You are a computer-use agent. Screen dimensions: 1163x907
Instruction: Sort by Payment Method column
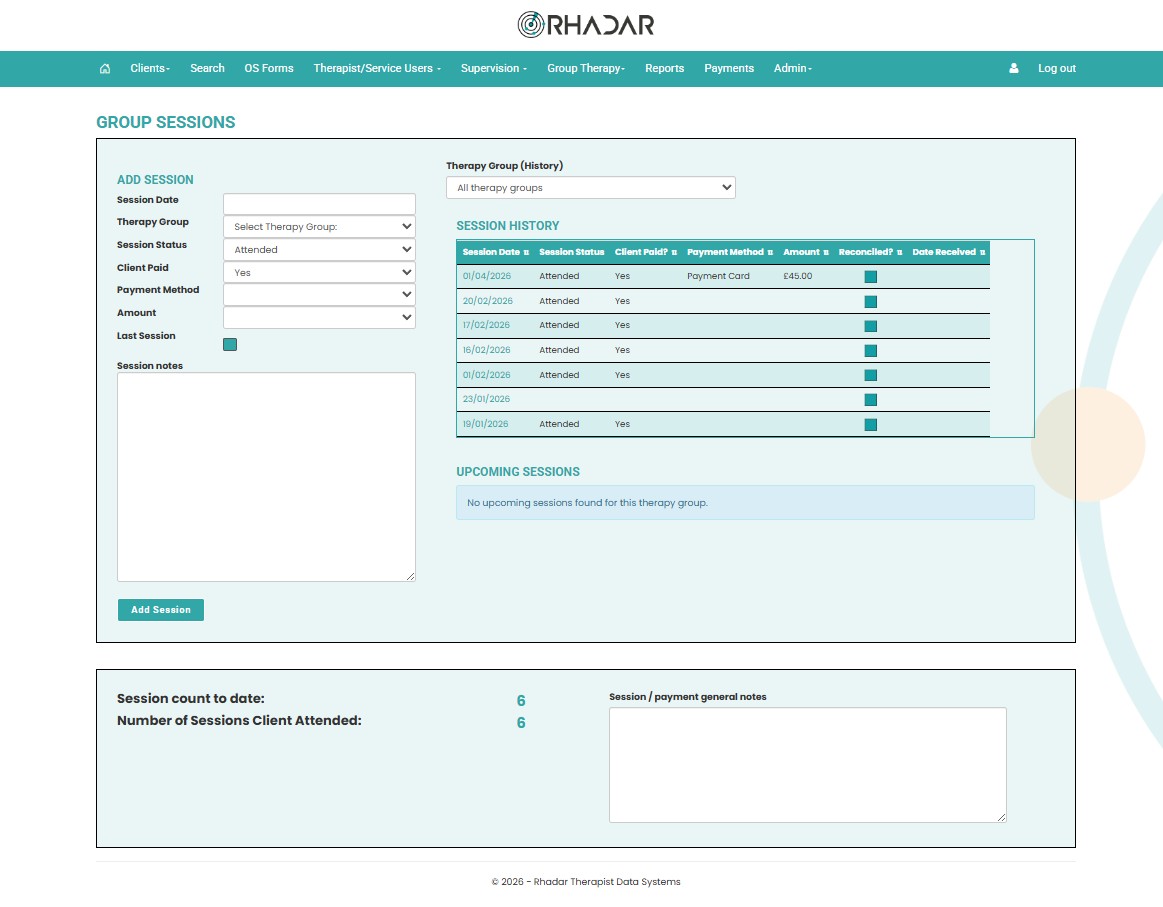click(x=730, y=252)
